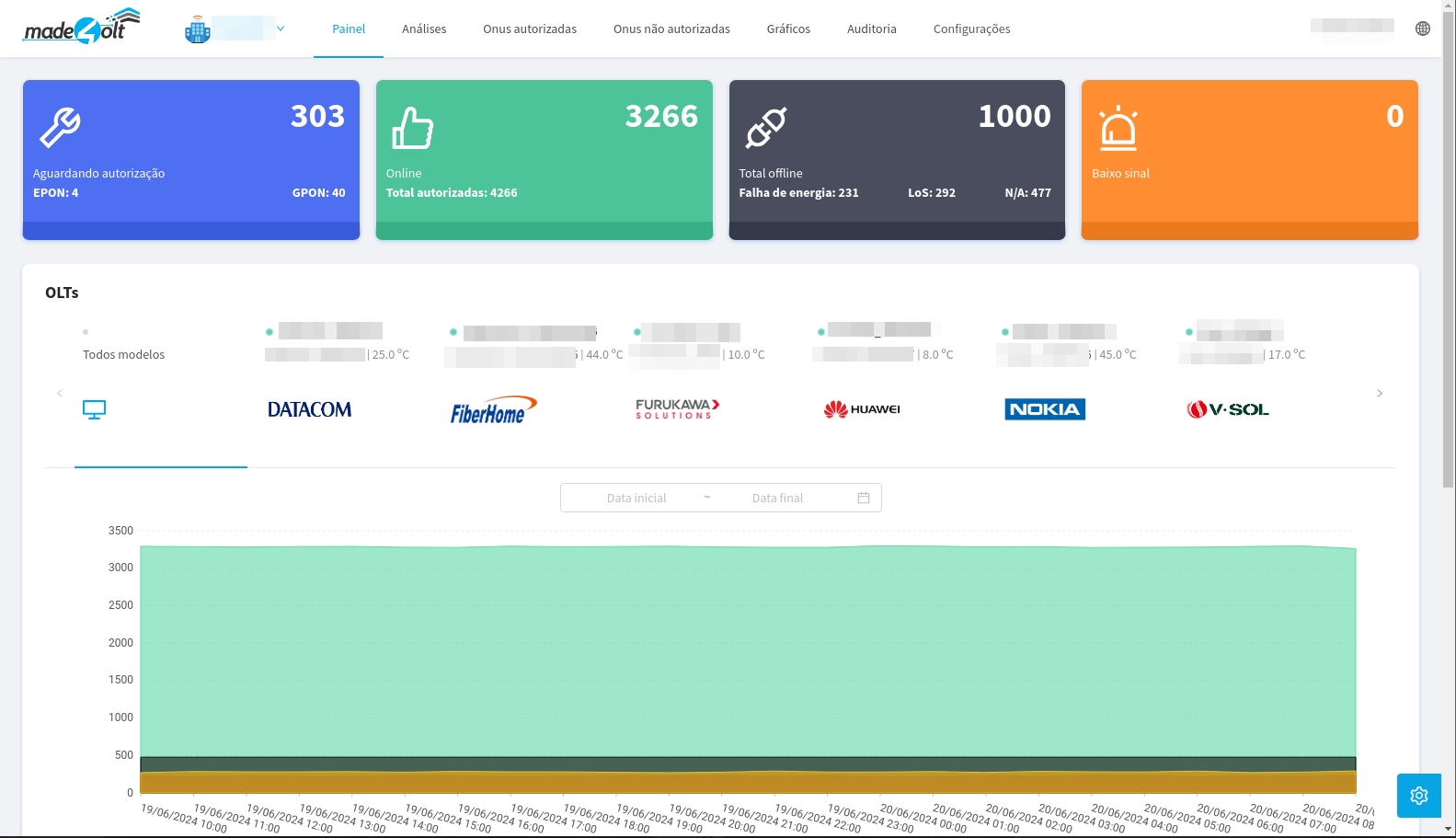The height and width of the screenshot is (838, 1456).
Task: Open the Painel tab
Action: [x=349, y=29]
